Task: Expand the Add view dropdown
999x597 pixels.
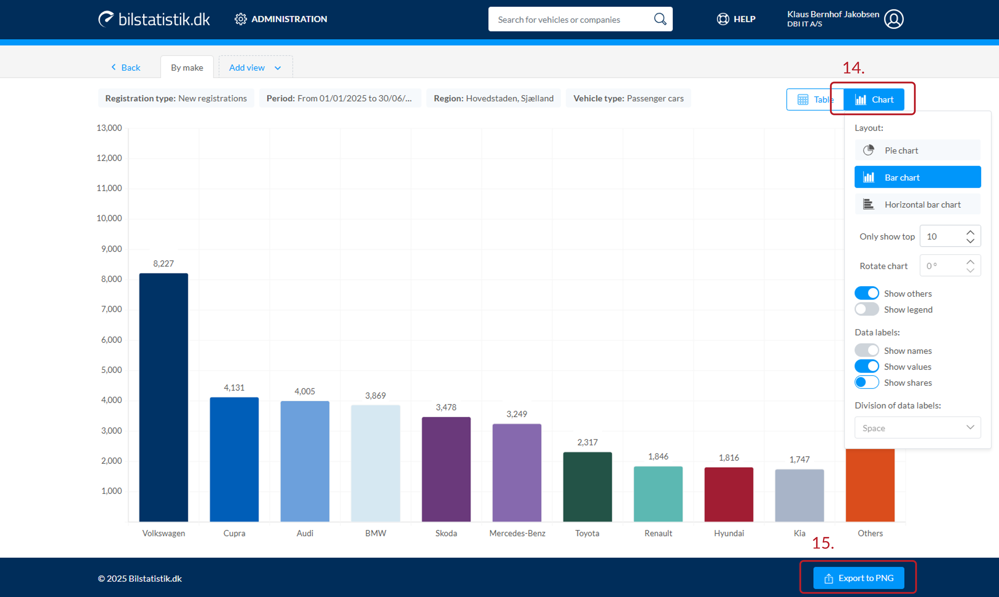Action: tap(255, 67)
